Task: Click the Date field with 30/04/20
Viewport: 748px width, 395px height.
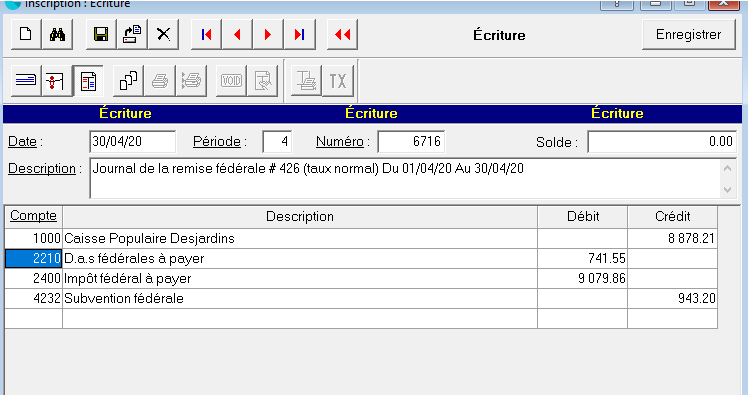Action: coord(133,142)
